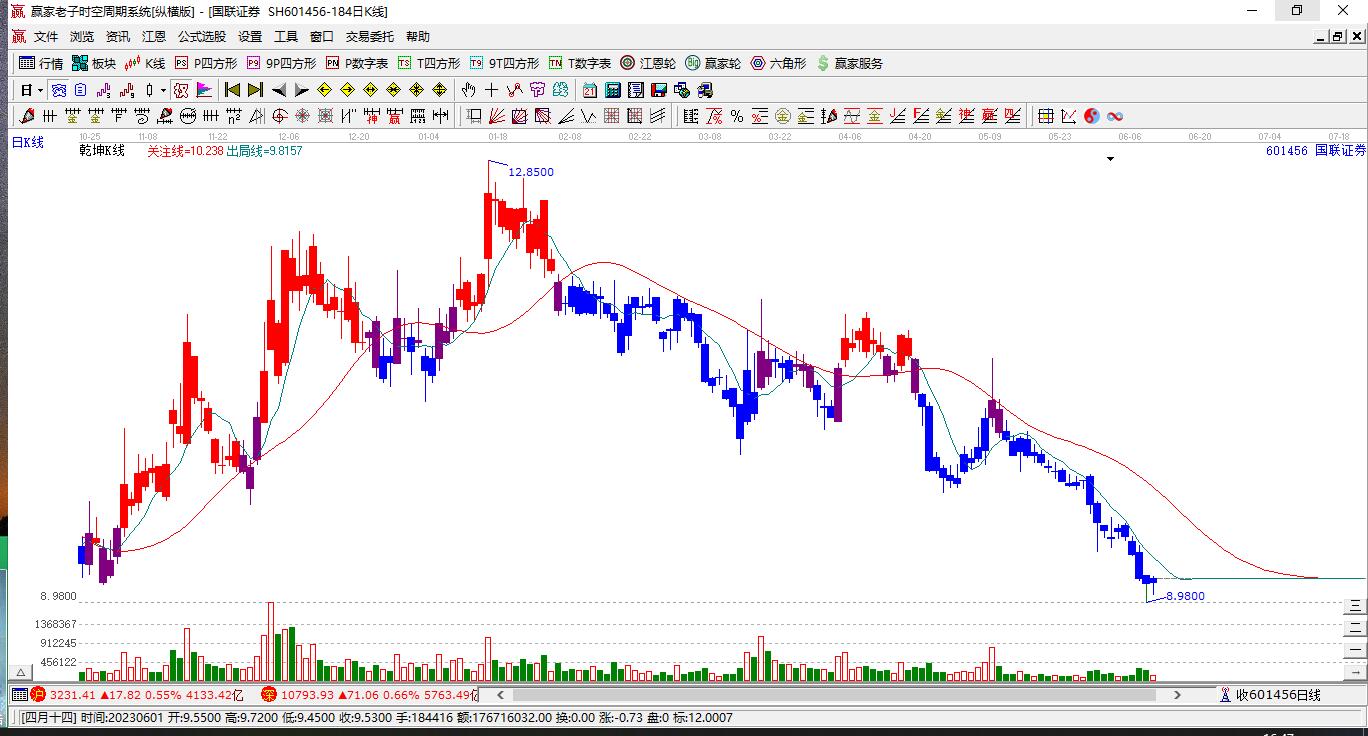Open the 浏览 menu

click(x=82, y=37)
